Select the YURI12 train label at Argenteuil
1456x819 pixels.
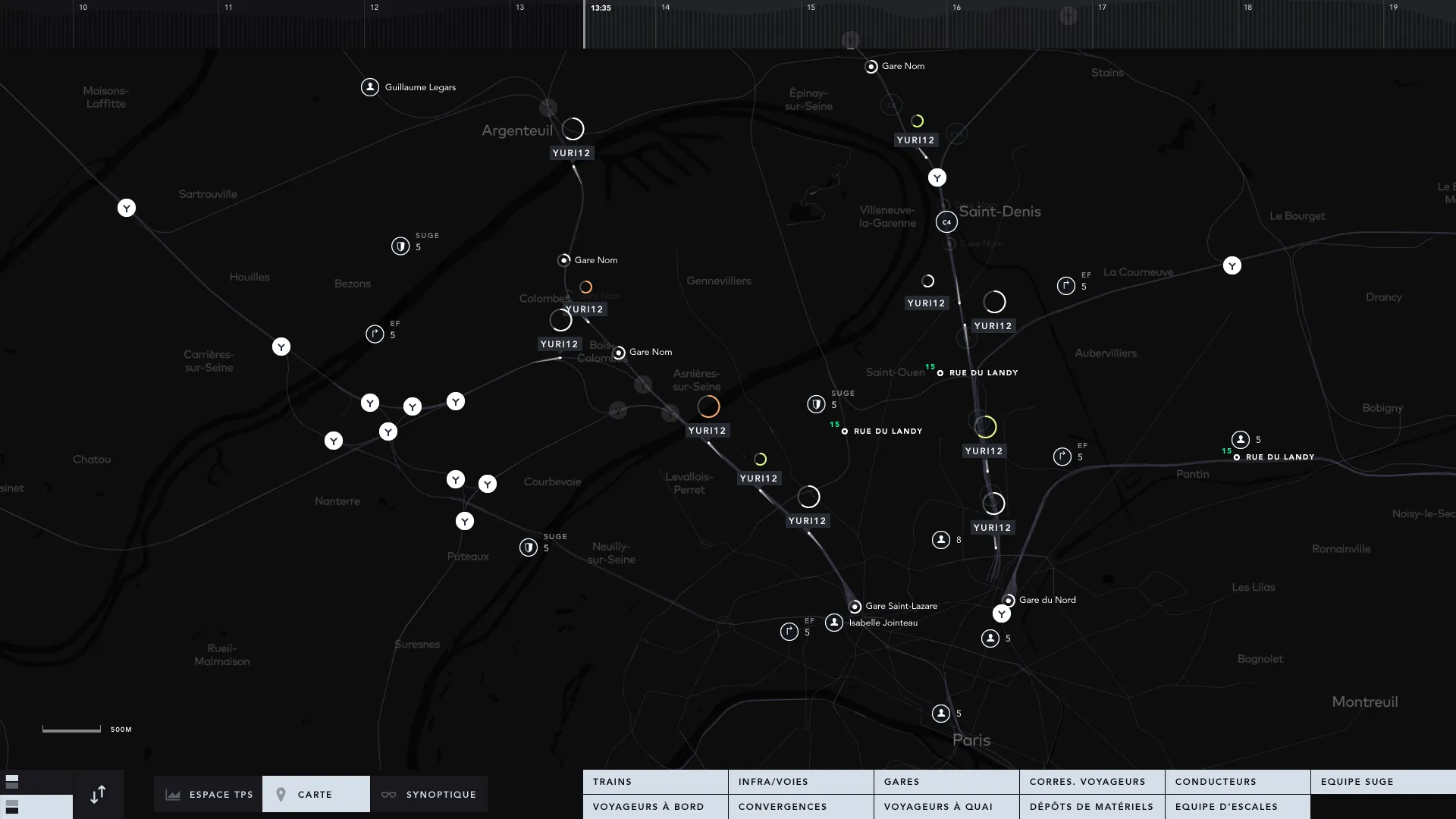point(571,153)
